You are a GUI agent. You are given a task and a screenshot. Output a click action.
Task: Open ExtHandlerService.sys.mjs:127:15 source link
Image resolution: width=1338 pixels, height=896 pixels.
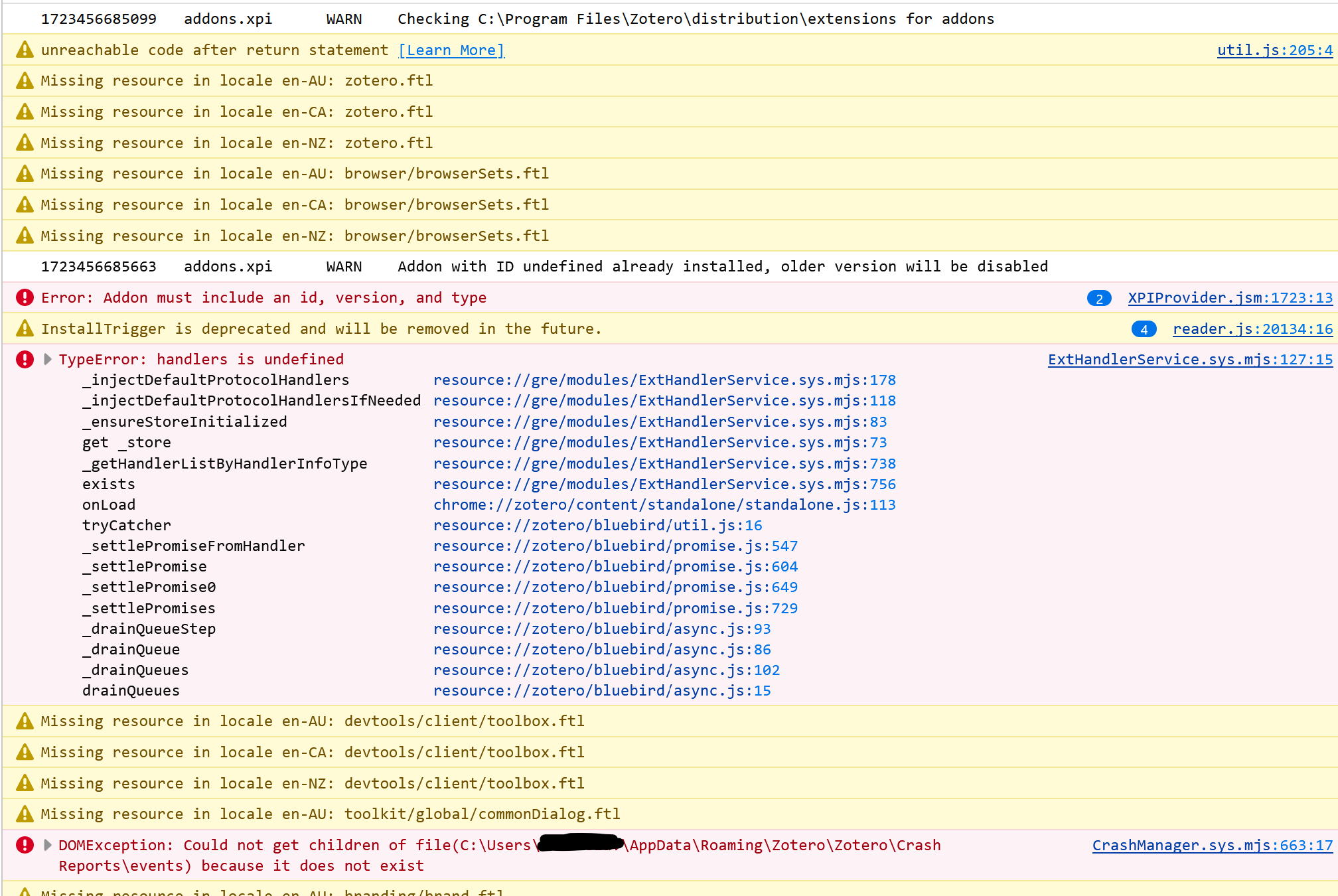(1190, 360)
